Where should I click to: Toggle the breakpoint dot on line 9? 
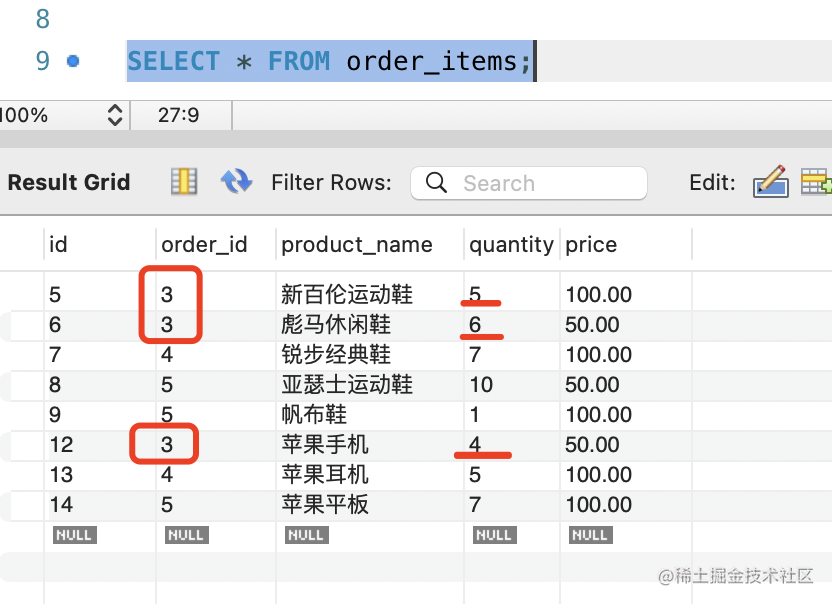pos(73,61)
